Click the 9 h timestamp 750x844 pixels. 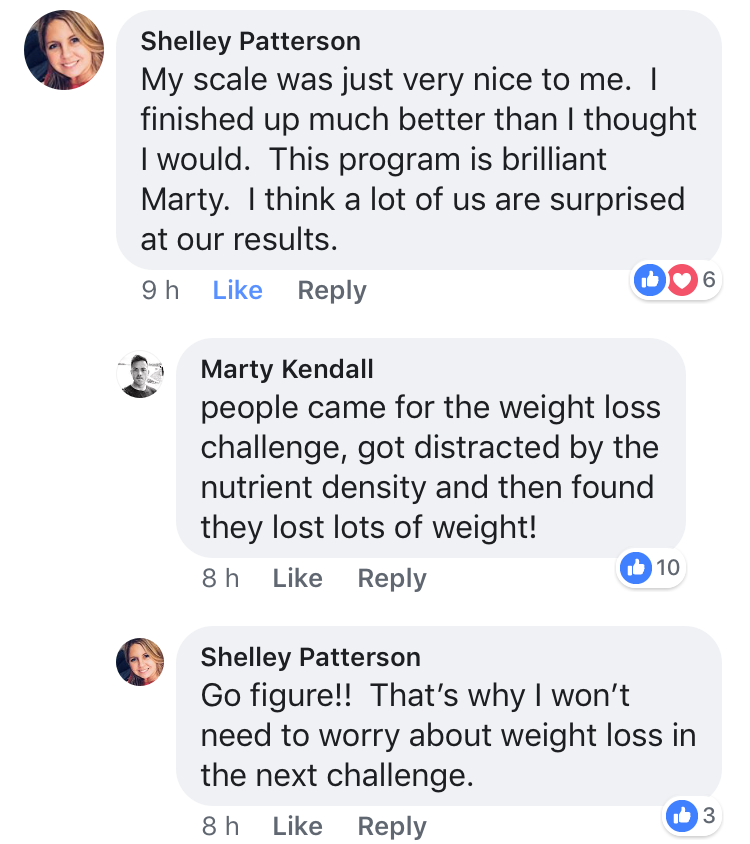tap(160, 291)
